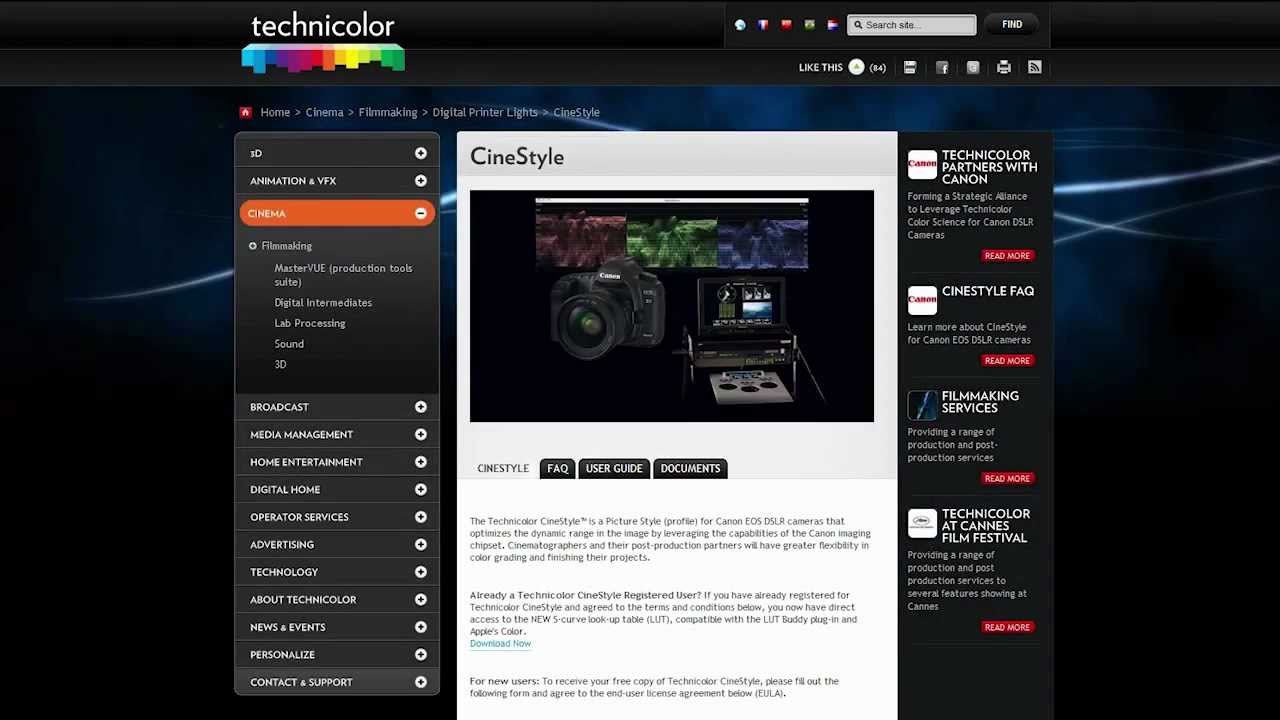1280x720 pixels.
Task: Click the Search site input field
Action: 912,25
